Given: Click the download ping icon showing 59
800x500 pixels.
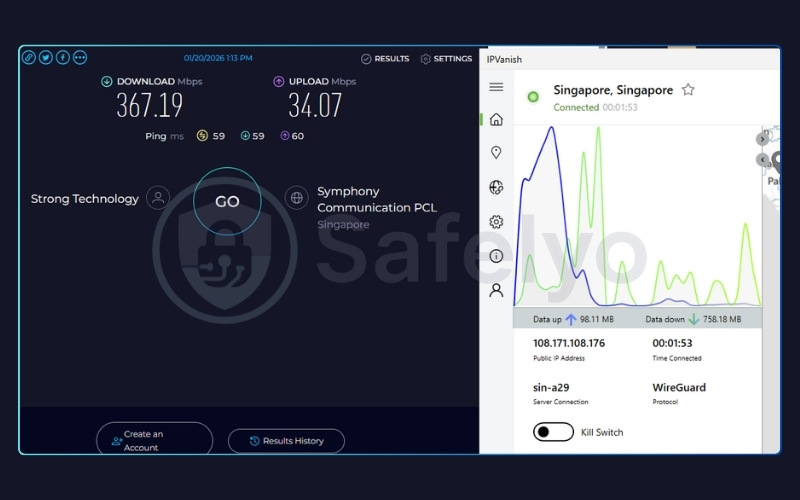Looking at the screenshot, I should pyautogui.click(x=245, y=136).
